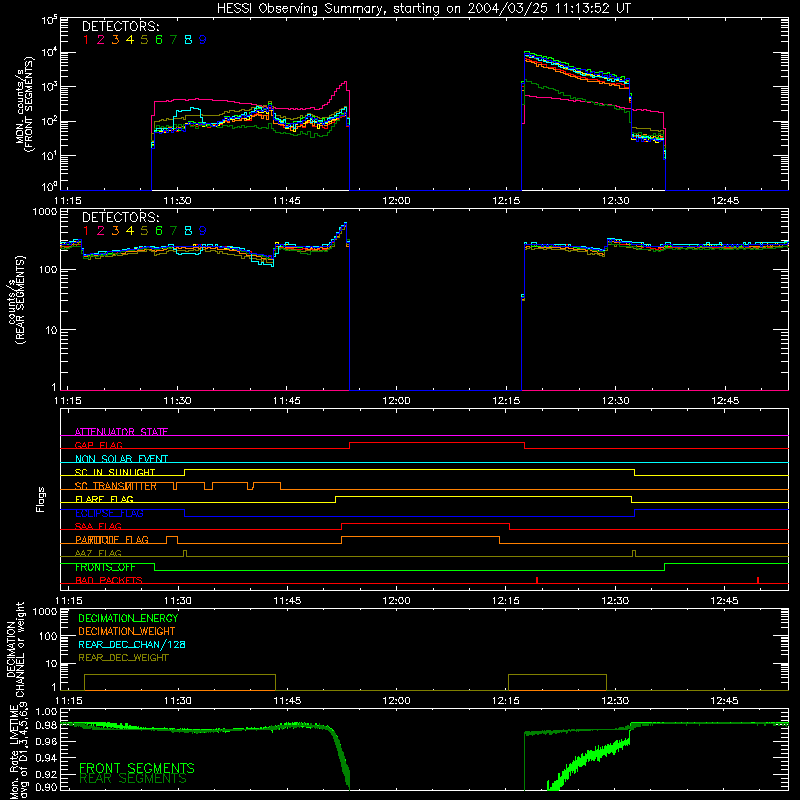Pick detector 9 in the rear segments legend
This screenshot has width=800, height=800.
tap(203, 231)
